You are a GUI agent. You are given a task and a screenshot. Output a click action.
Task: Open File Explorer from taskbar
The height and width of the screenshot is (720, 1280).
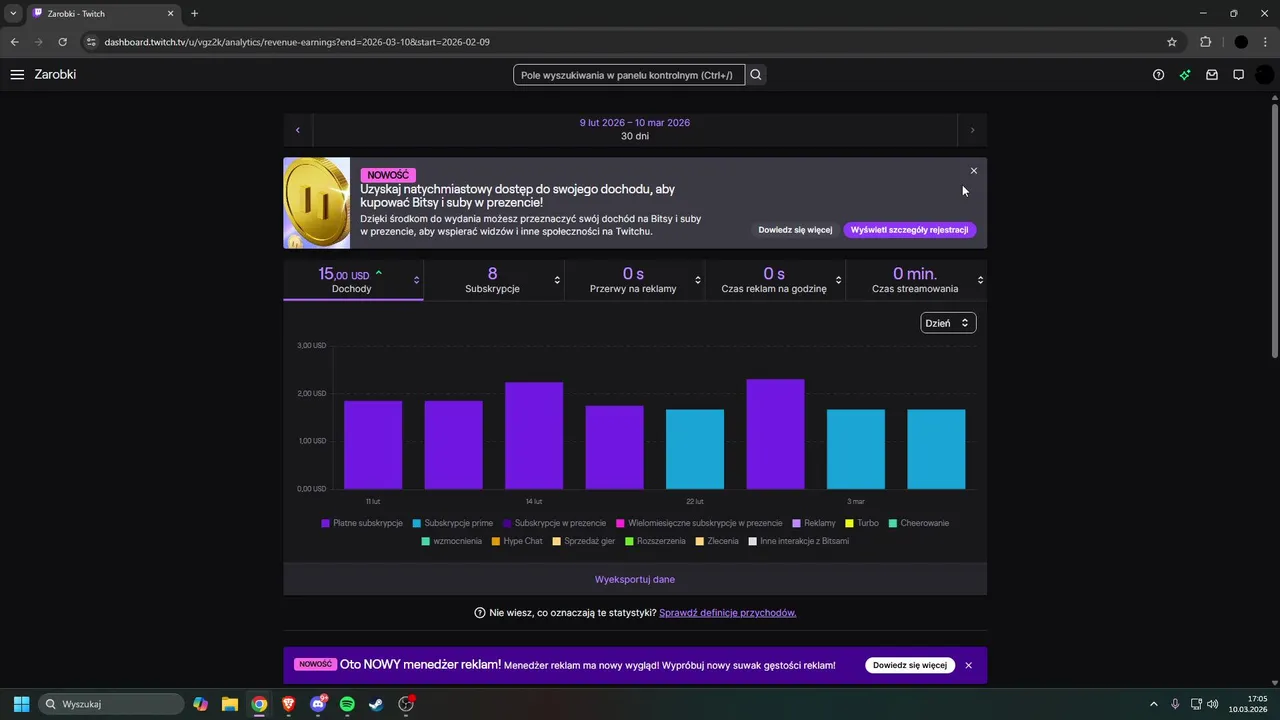[230, 704]
